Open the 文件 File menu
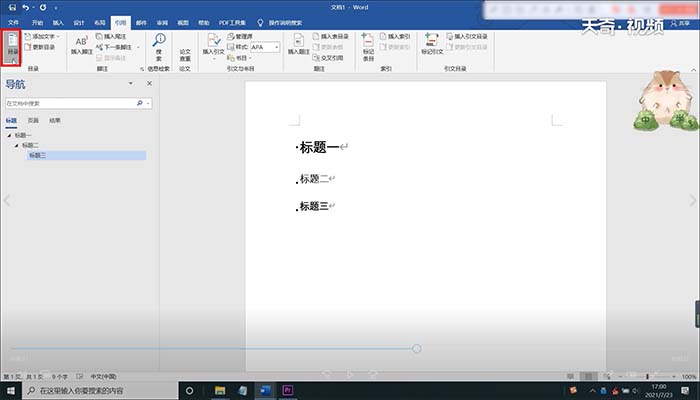The image size is (700, 400). (13, 23)
